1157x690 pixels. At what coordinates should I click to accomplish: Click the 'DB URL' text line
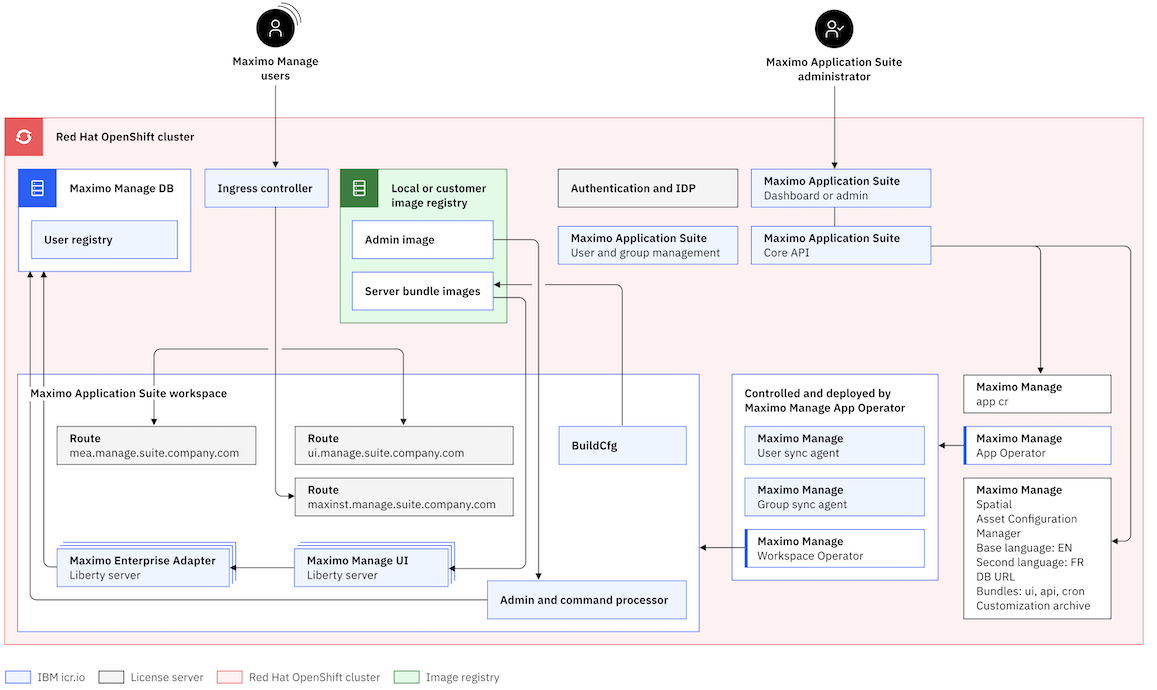click(995, 577)
